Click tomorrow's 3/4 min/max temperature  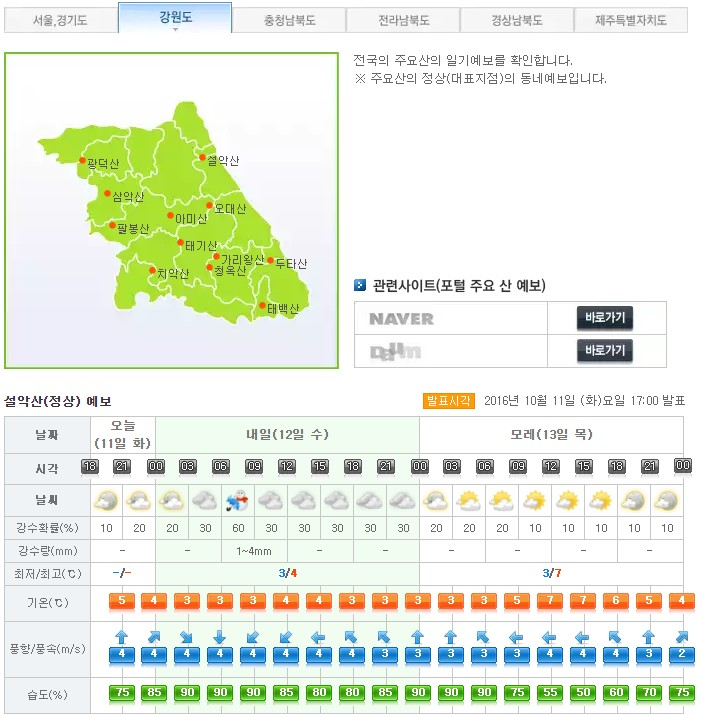coord(287,573)
